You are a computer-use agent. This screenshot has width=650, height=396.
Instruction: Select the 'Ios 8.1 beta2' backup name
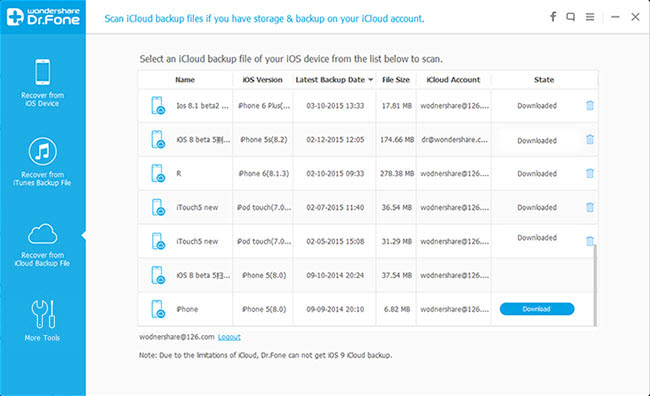tap(202, 106)
